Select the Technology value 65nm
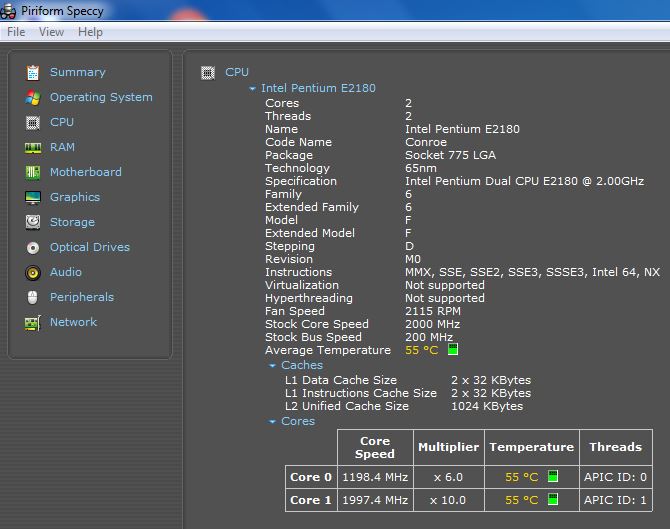Viewport: 670px width, 529px height. (421, 168)
